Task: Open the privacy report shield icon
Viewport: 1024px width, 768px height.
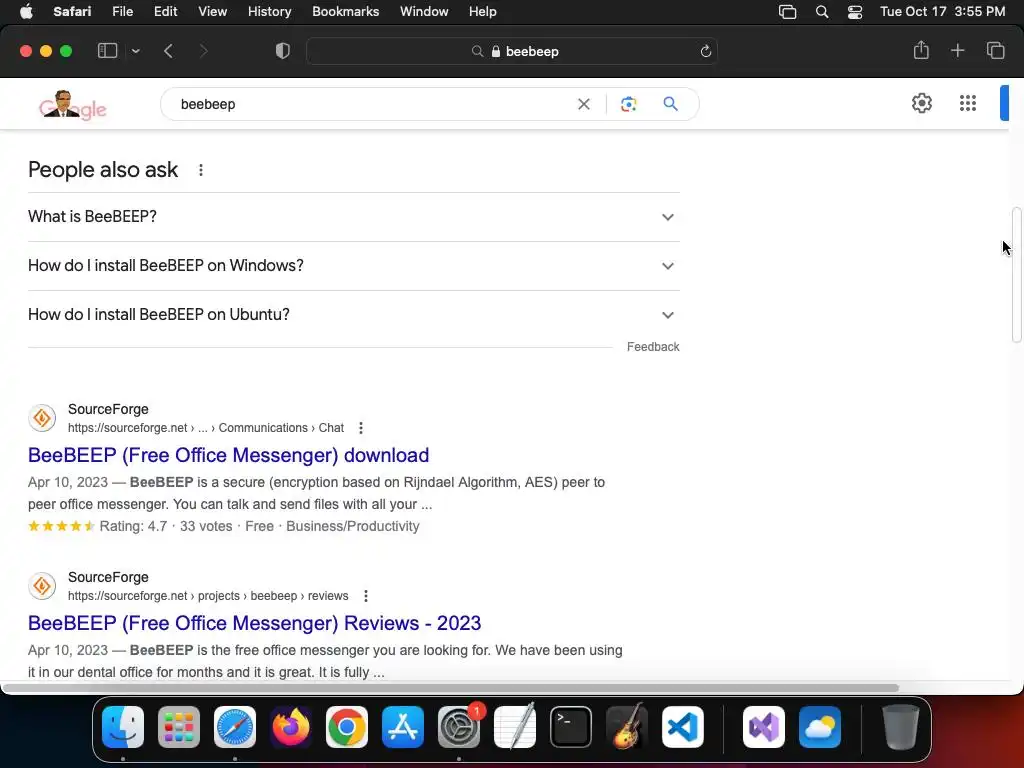Action: tap(283, 51)
